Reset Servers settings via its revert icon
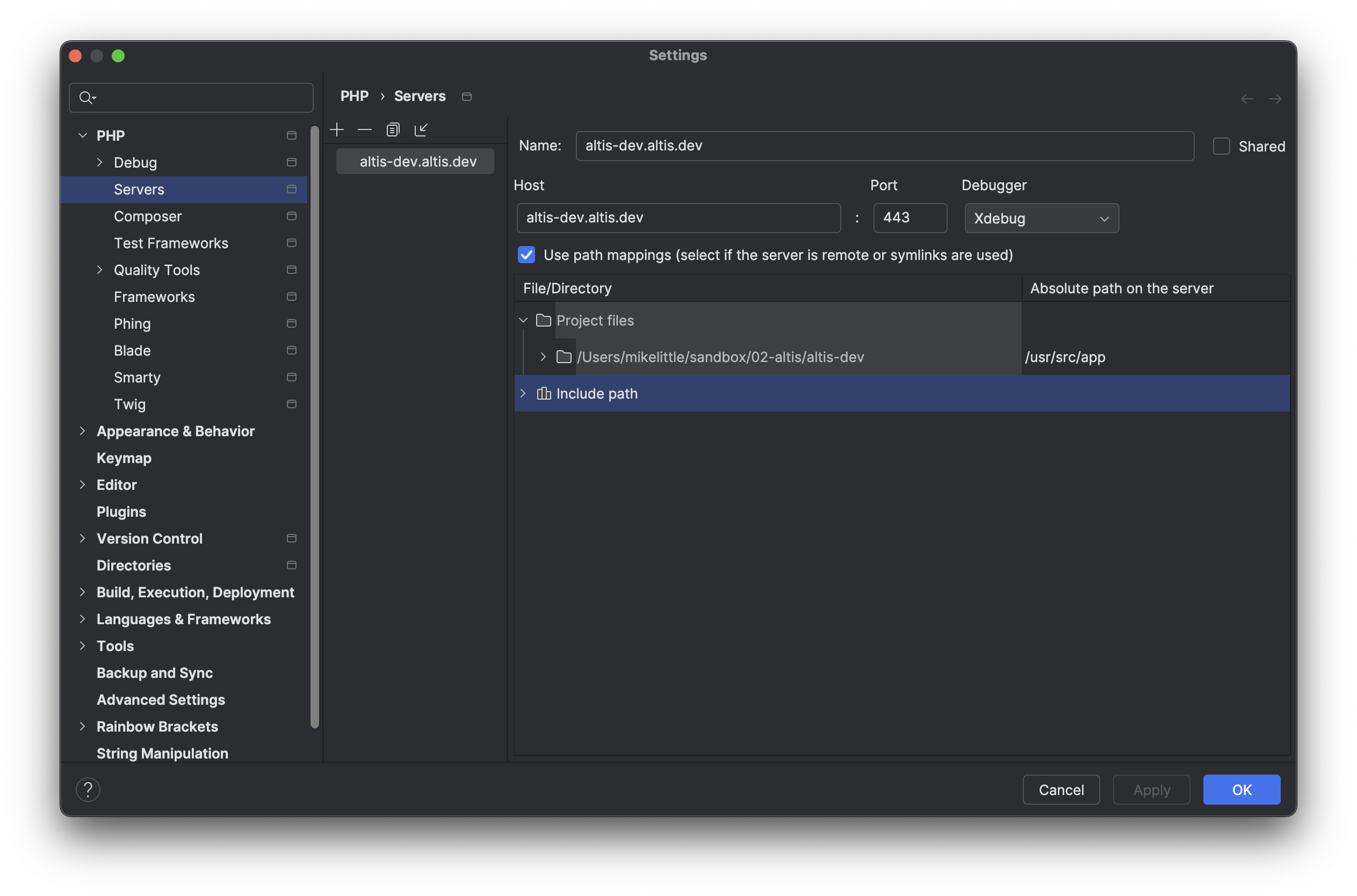The width and height of the screenshot is (1357, 896). [x=291, y=189]
